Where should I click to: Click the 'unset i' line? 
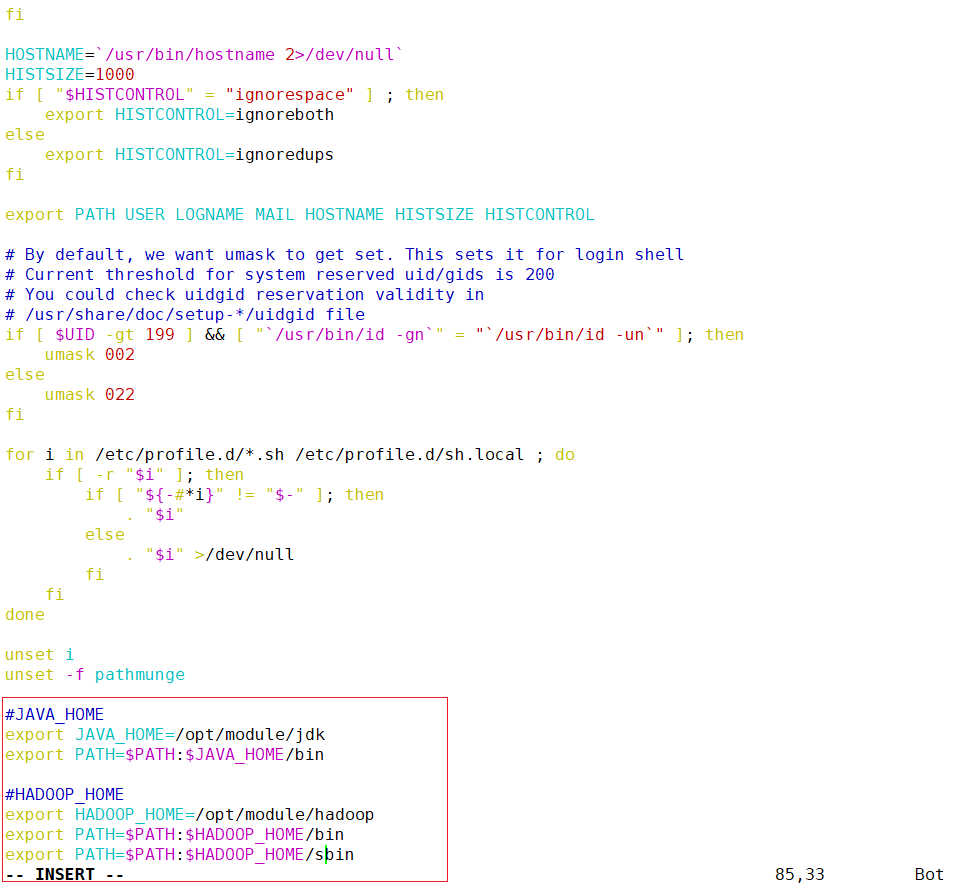coord(40,655)
